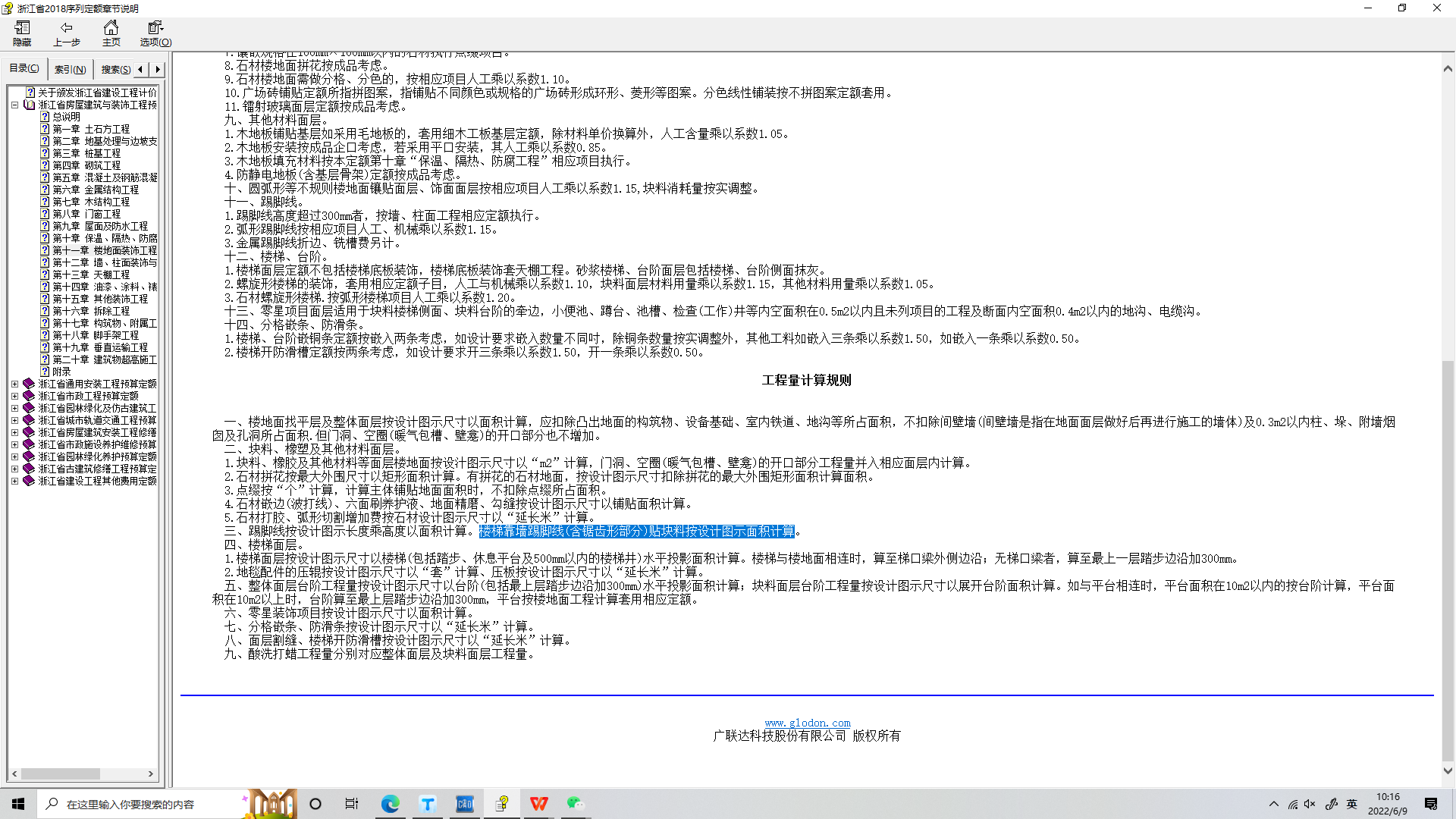Click the right tab-scroll arrow
The height and width of the screenshot is (819, 1456).
158,69
